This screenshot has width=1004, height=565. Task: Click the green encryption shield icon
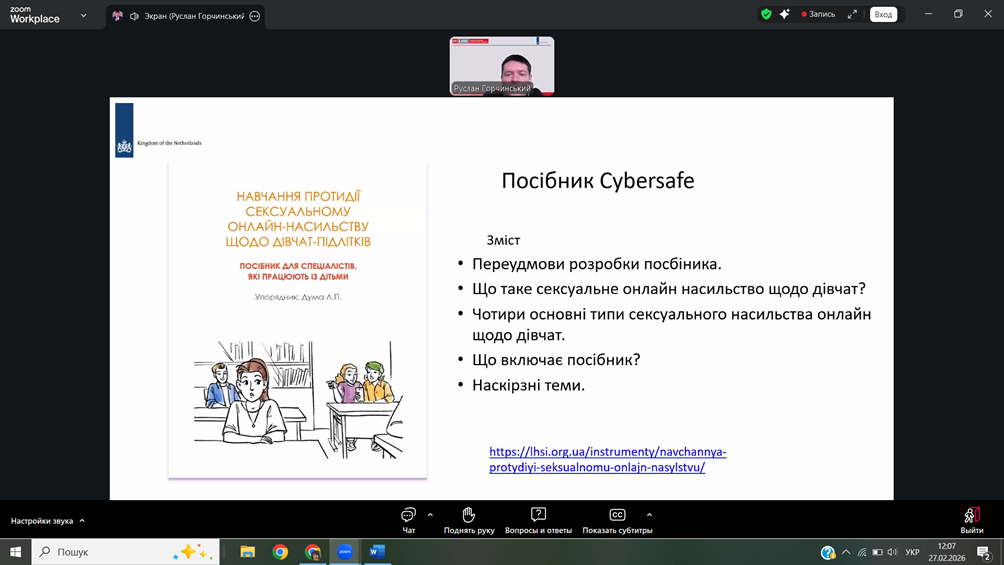766,14
